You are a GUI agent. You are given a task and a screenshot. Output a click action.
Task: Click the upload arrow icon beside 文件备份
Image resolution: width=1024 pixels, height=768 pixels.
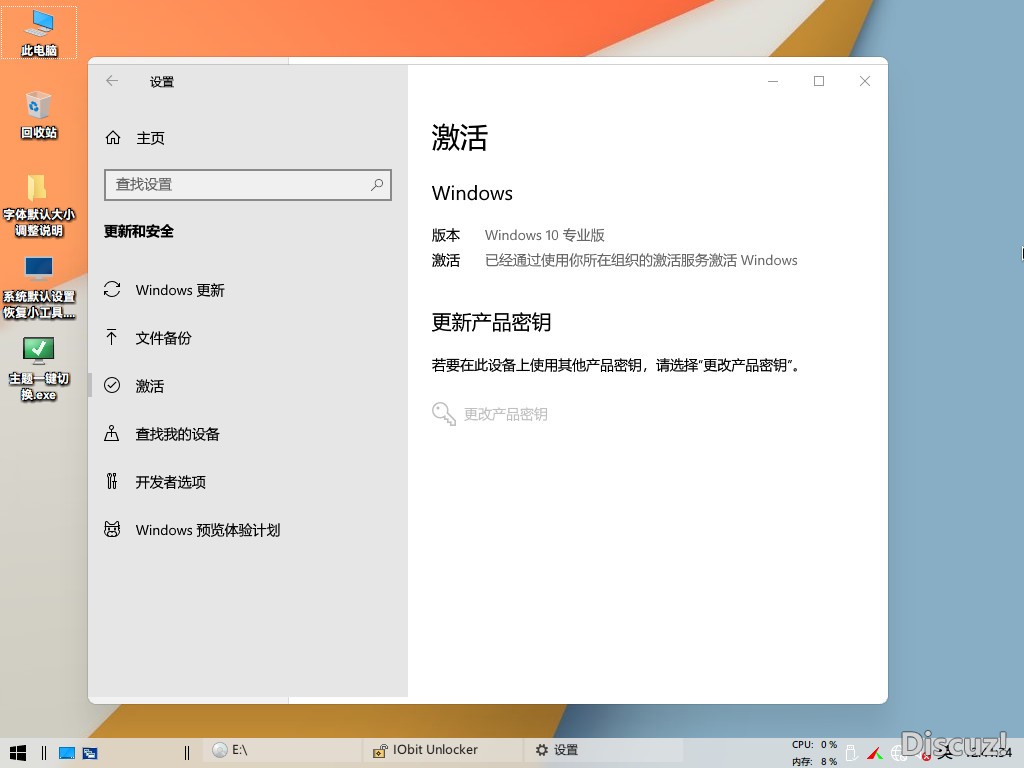(112, 337)
